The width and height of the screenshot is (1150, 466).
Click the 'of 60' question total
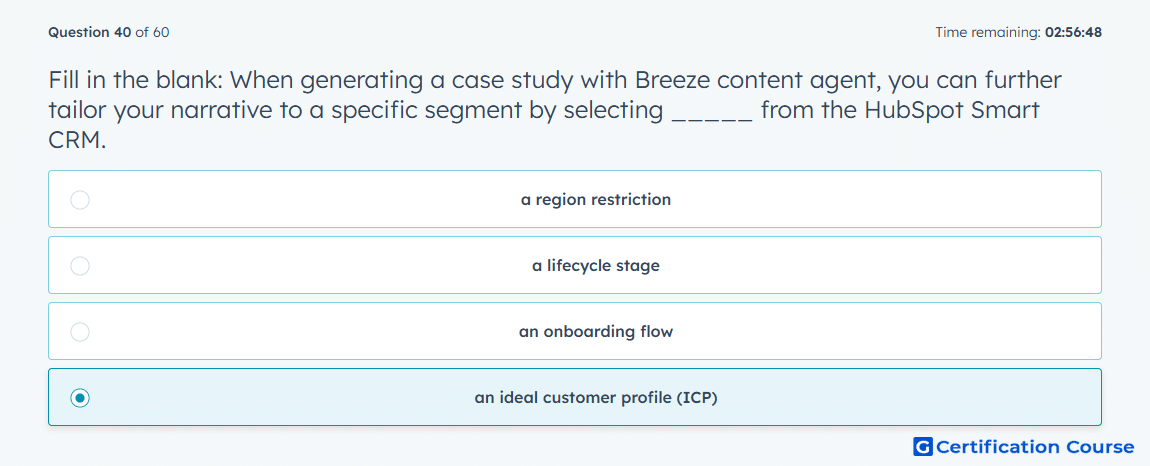tap(153, 32)
